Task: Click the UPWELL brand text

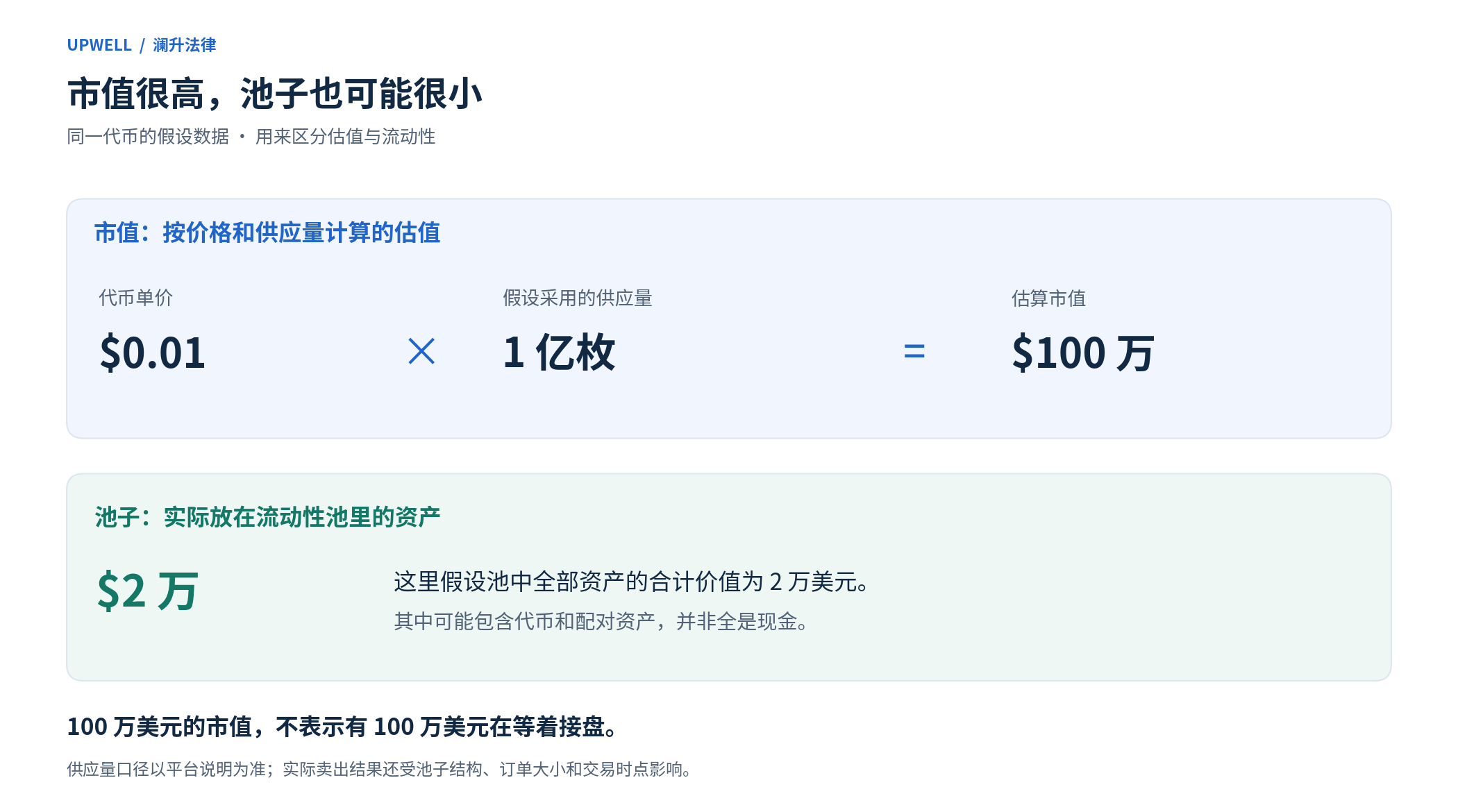Action: click(x=99, y=45)
